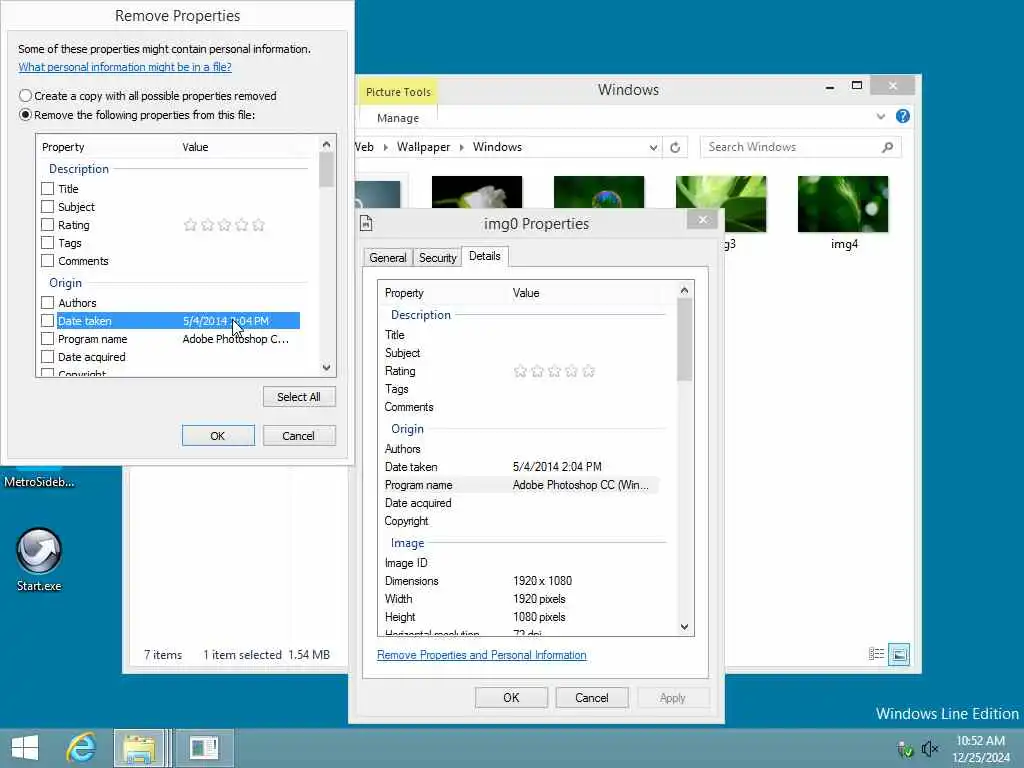The width and height of the screenshot is (1024, 768).
Task: Click scroll-up arrow in img0 Details list
Action: 684,291
